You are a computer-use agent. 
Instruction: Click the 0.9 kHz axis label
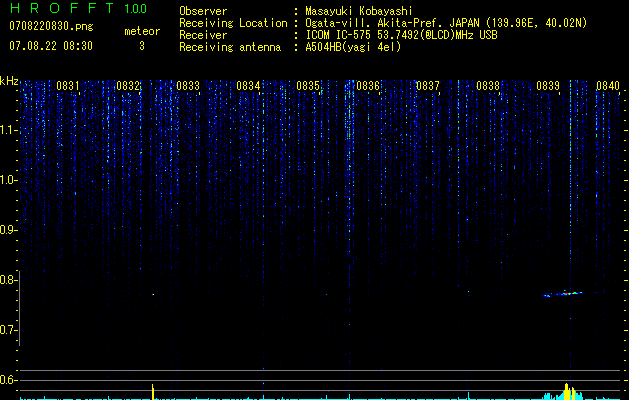click(8, 230)
